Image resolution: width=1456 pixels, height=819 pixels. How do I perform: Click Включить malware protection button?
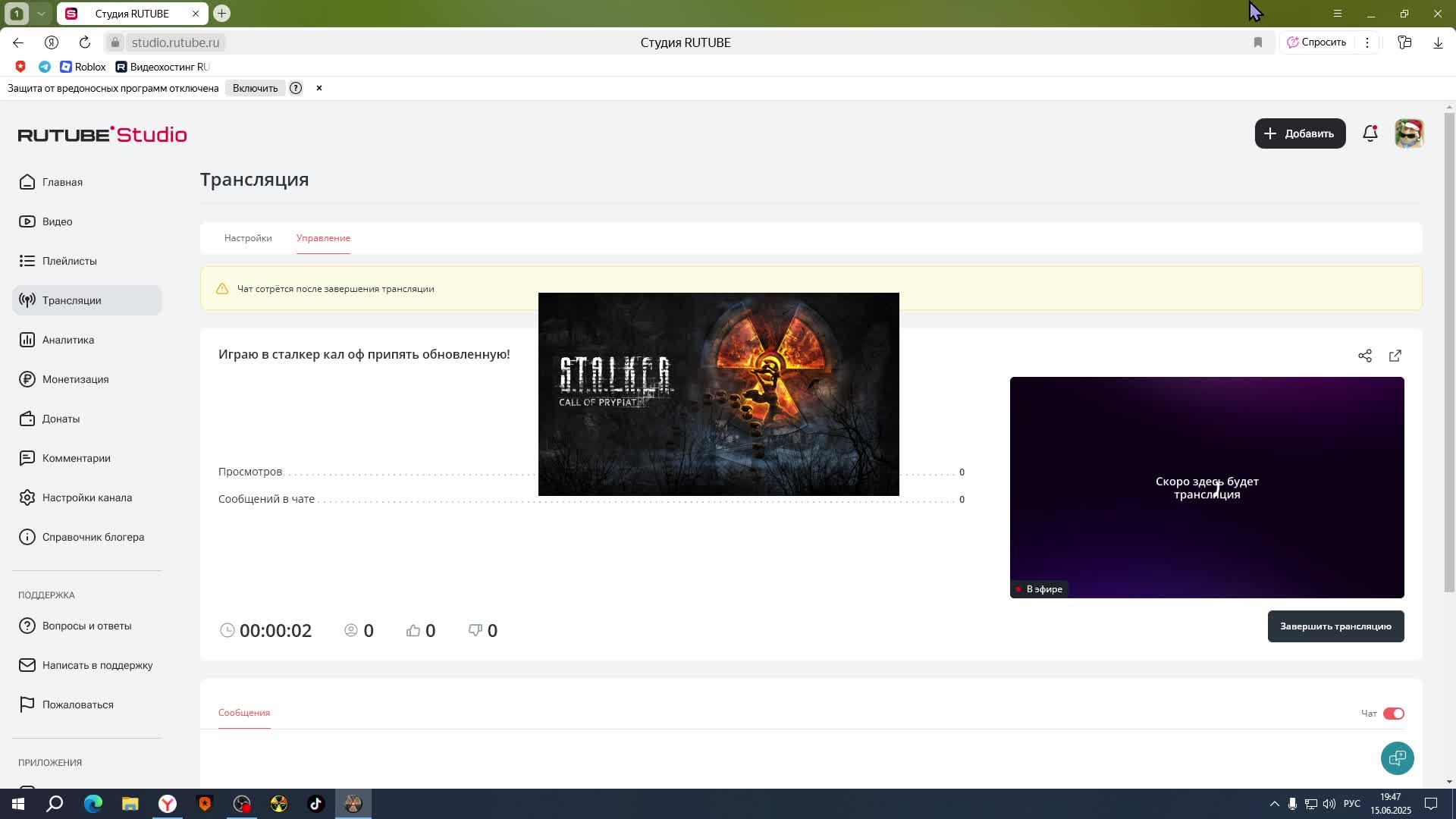point(255,88)
